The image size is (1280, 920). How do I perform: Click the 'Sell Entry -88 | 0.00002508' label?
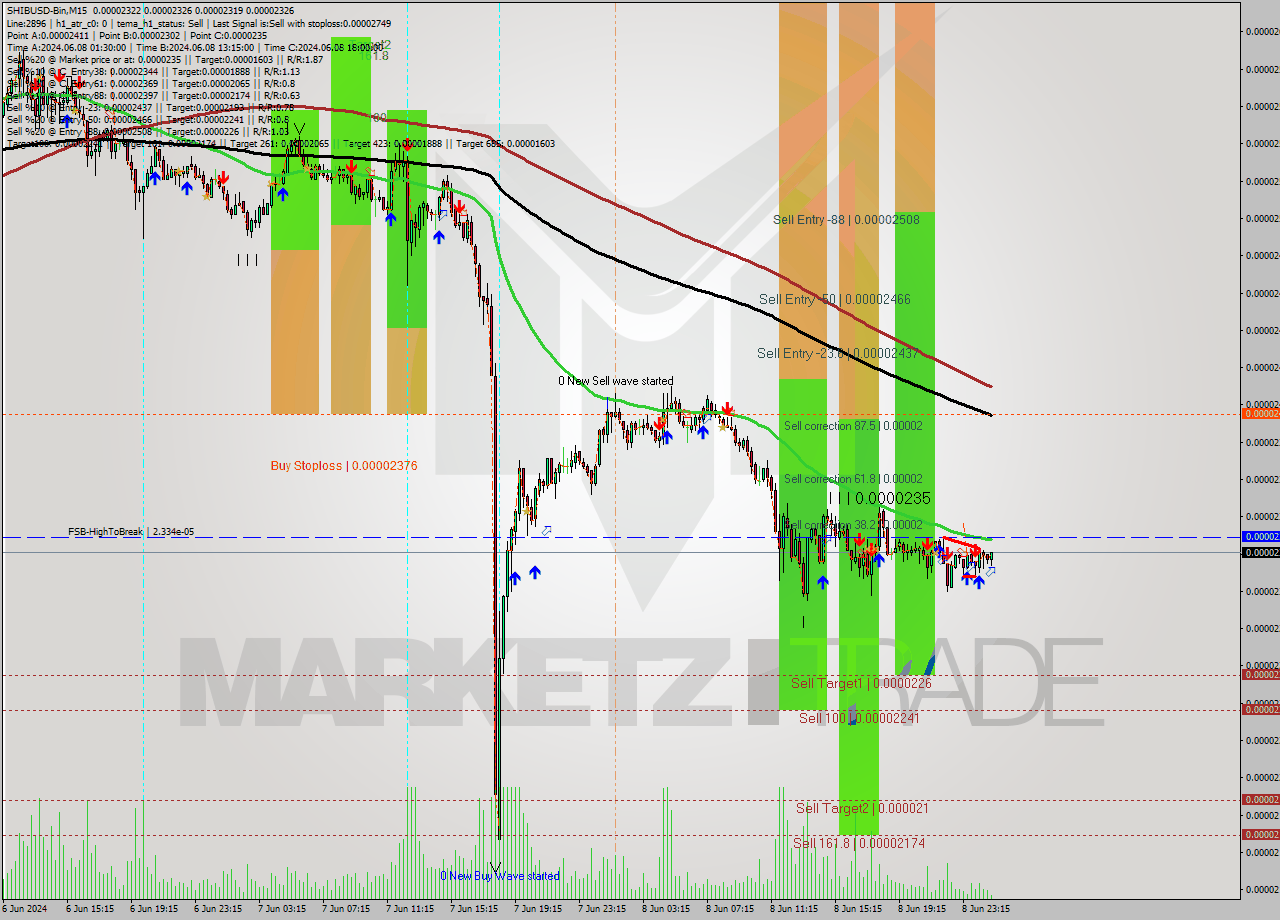click(846, 219)
